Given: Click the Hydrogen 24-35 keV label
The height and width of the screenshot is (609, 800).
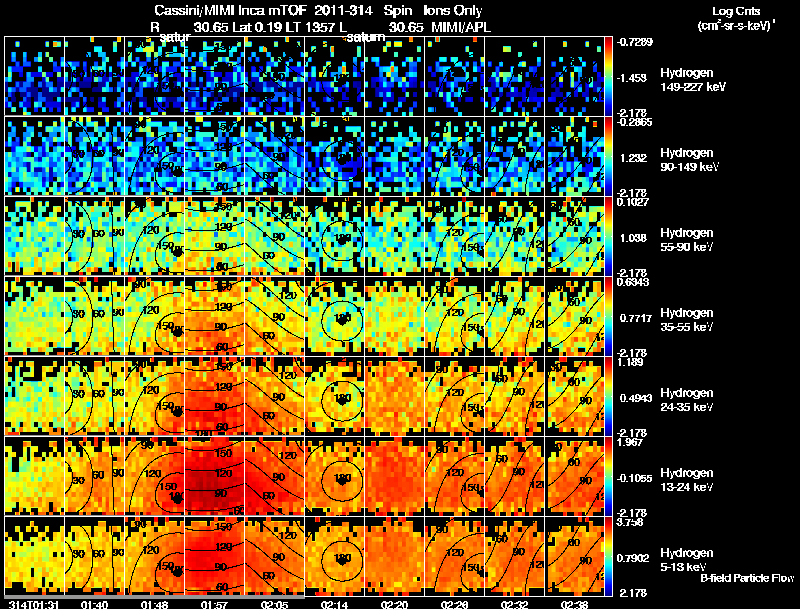Looking at the screenshot, I should point(686,400).
